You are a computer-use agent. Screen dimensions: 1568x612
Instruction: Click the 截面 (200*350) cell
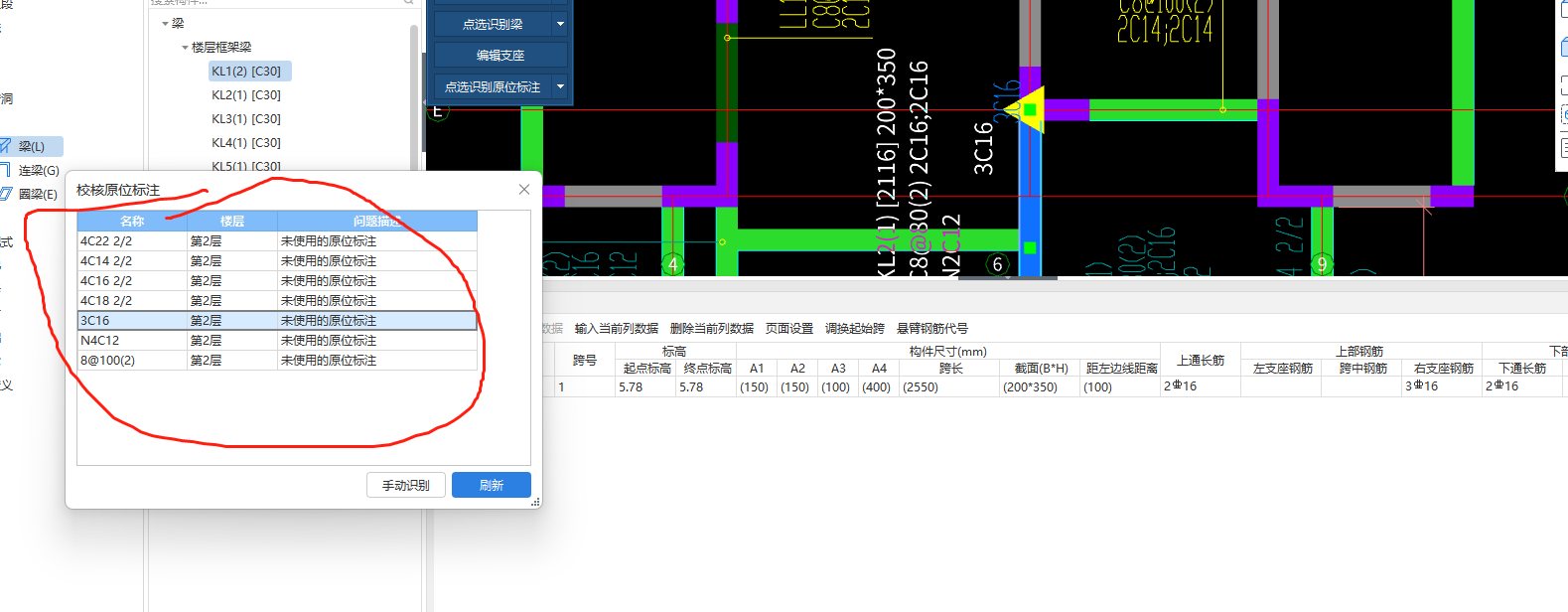tap(1040, 387)
